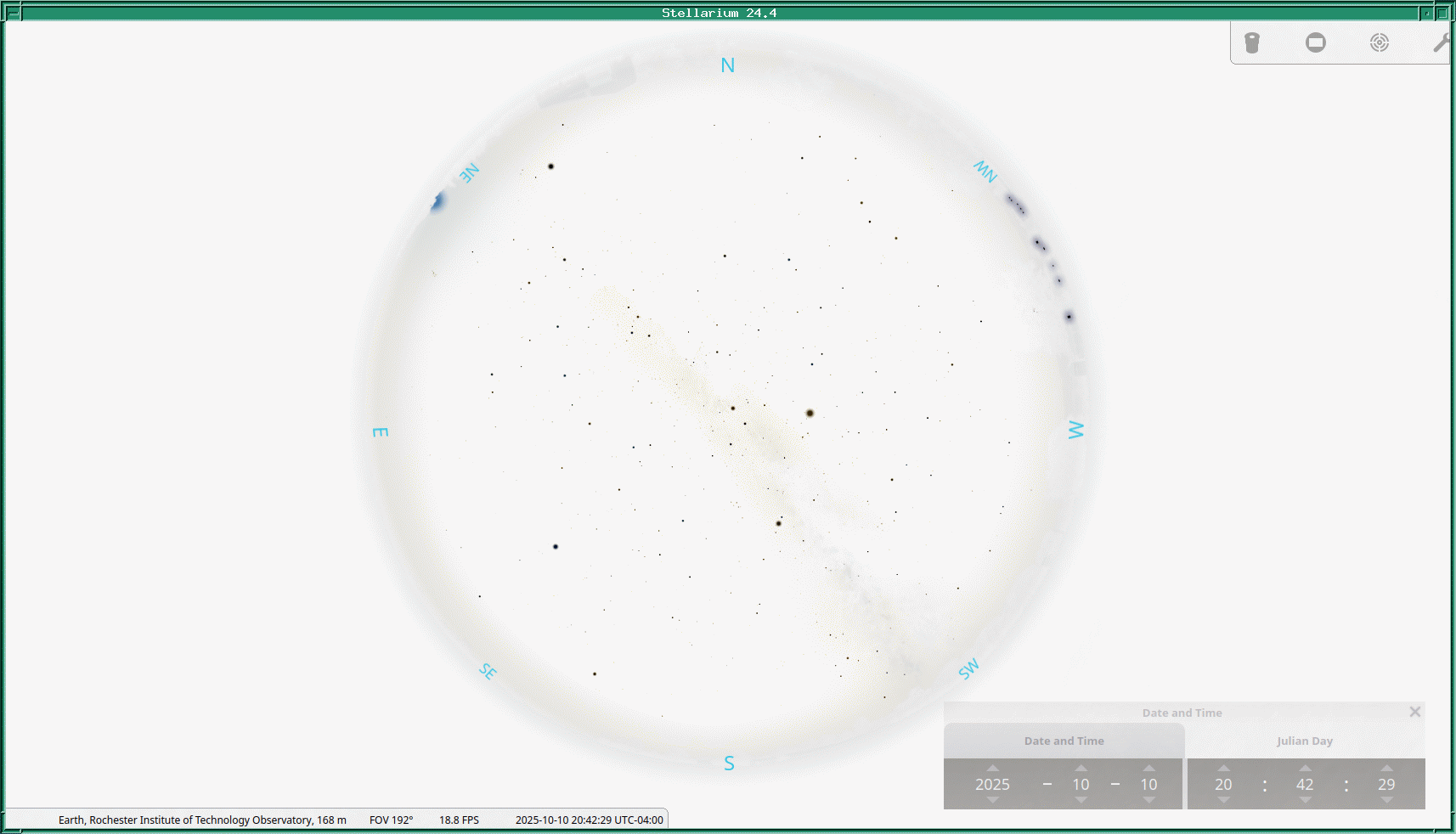
Task: Close the Date and Time panel
Action: click(x=1414, y=712)
